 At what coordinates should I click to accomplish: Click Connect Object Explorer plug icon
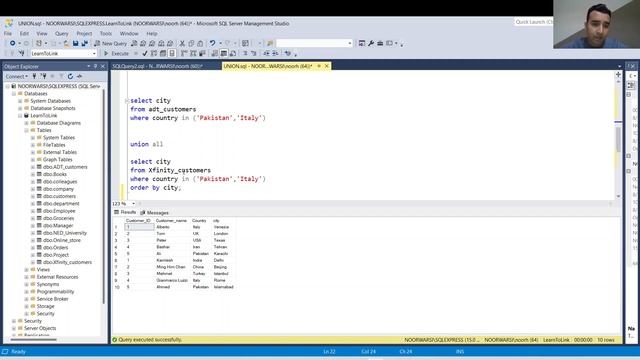click(34, 76)
